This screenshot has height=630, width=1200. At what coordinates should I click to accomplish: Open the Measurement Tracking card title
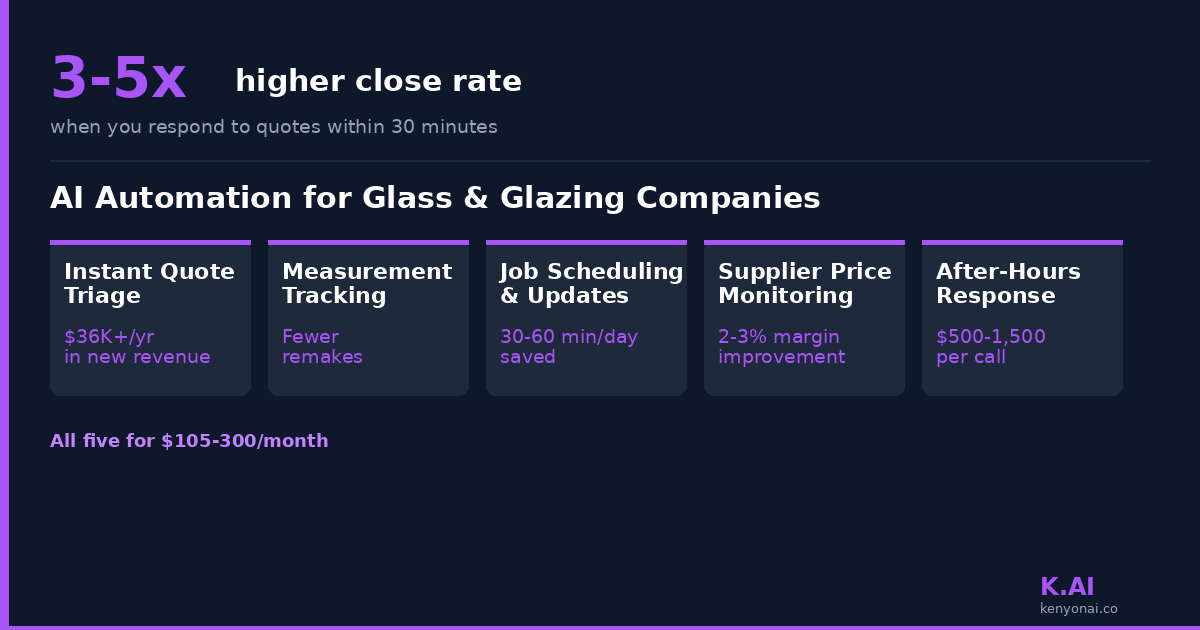click(366, 284)
